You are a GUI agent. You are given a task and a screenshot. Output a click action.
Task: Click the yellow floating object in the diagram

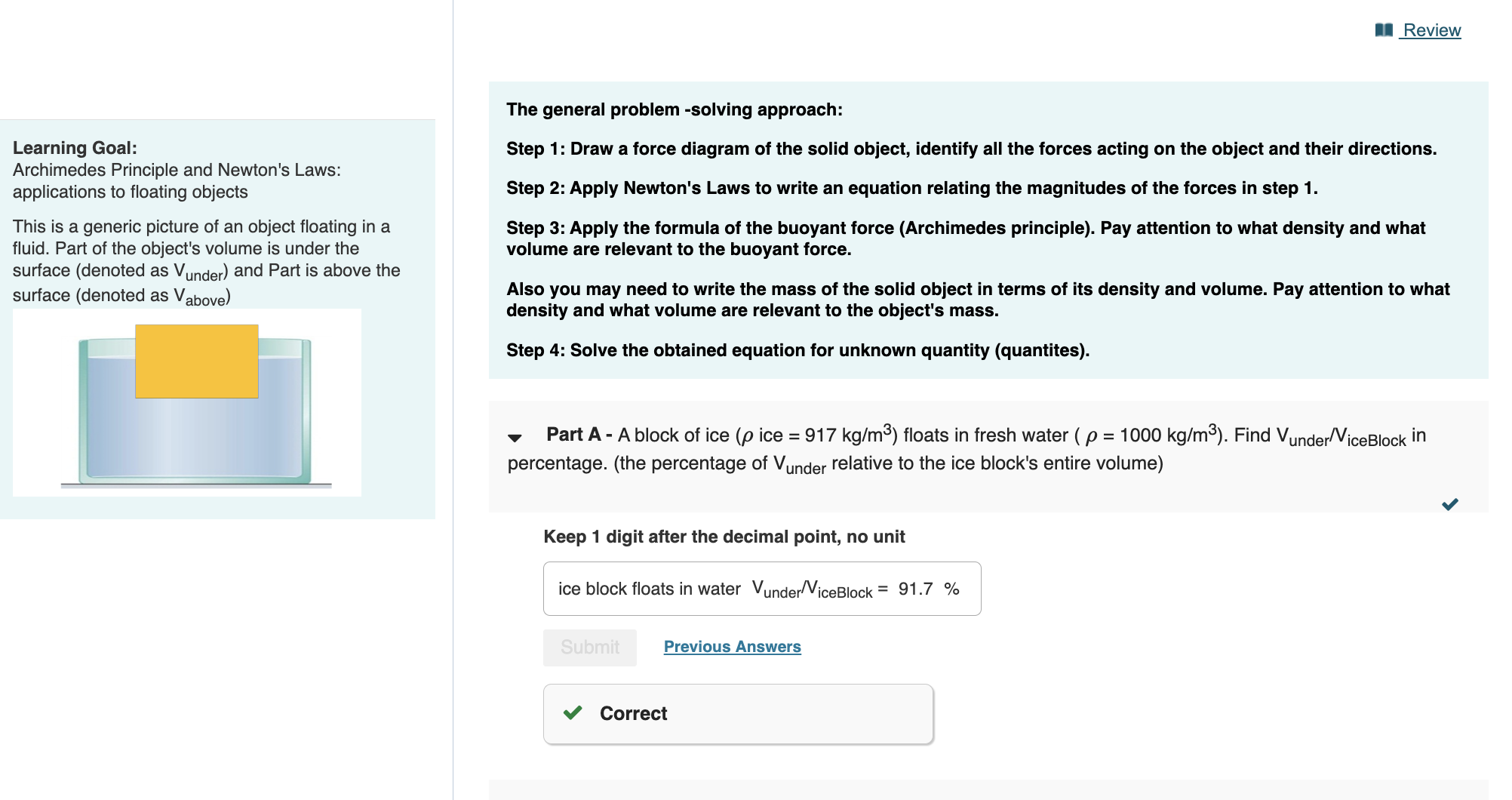(x=195, y=361)
